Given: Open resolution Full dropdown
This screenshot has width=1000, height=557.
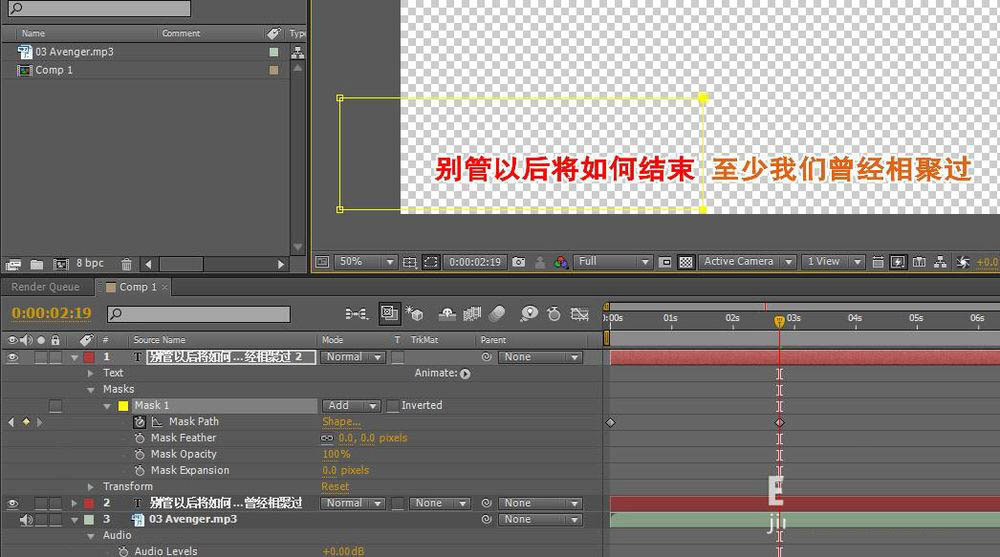Looking at the screenshot, I should (613, 262).
